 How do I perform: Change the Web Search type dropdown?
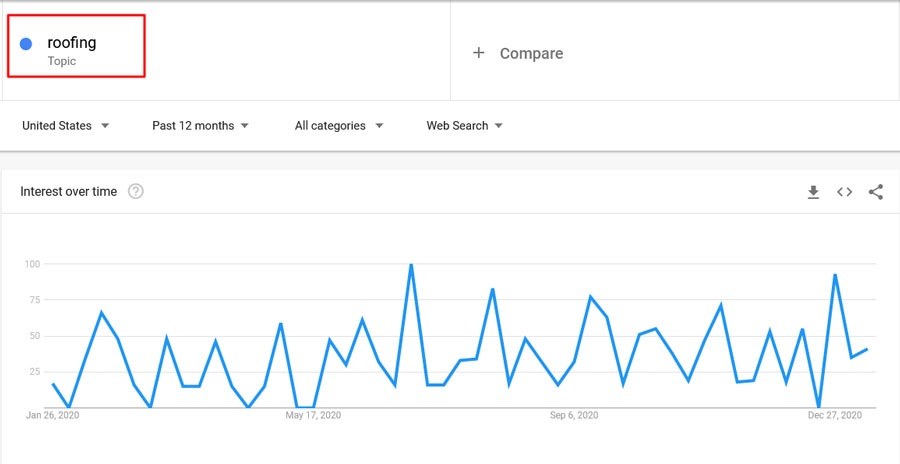pos(464,126)
